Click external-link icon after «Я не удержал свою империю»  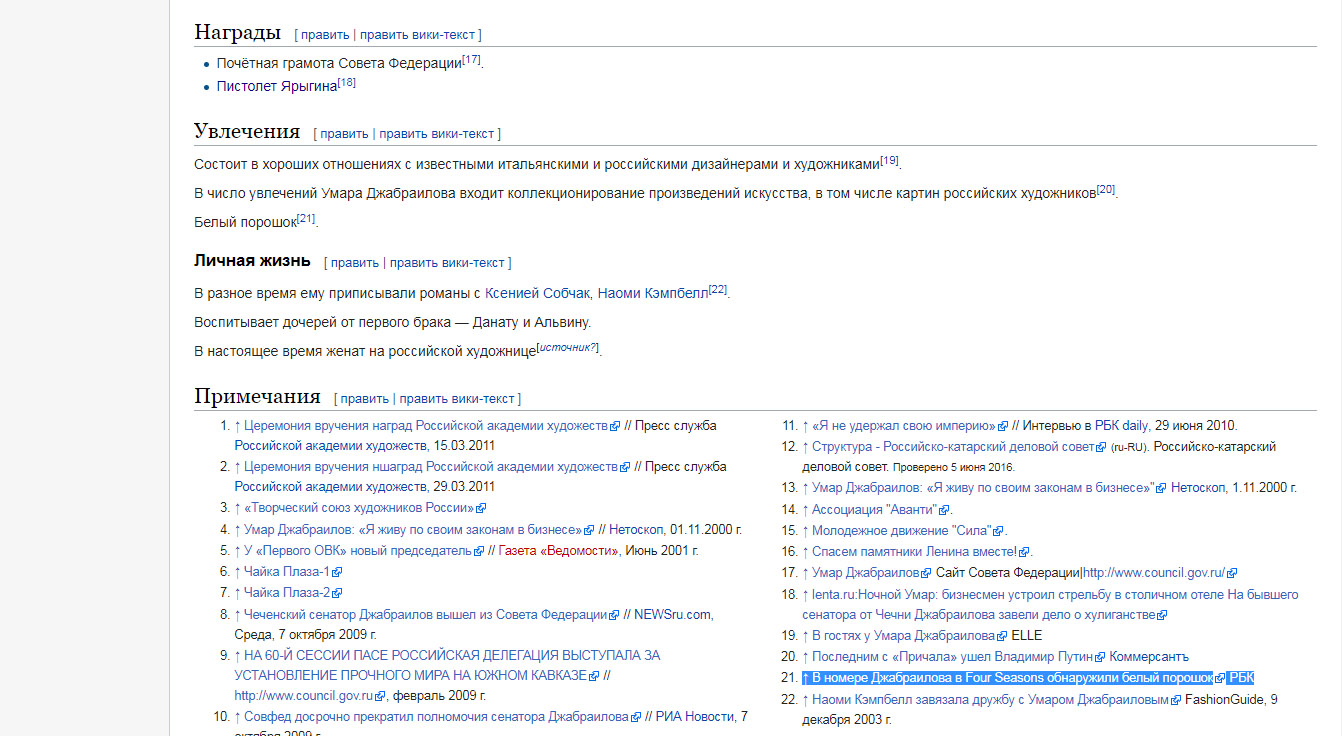click(x=1003, y=426)
